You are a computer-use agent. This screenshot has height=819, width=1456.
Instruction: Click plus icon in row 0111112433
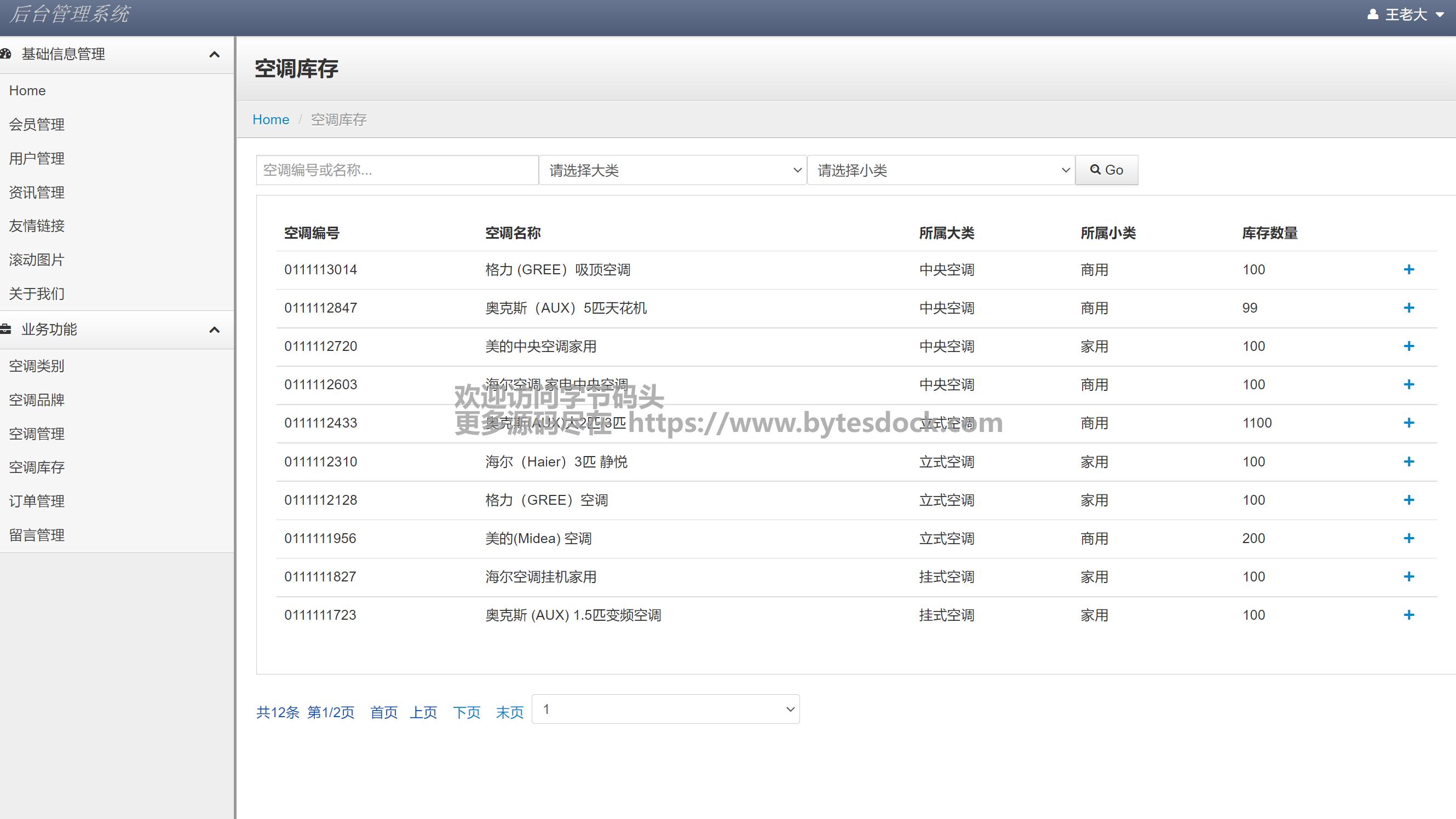coord(1408,423)
